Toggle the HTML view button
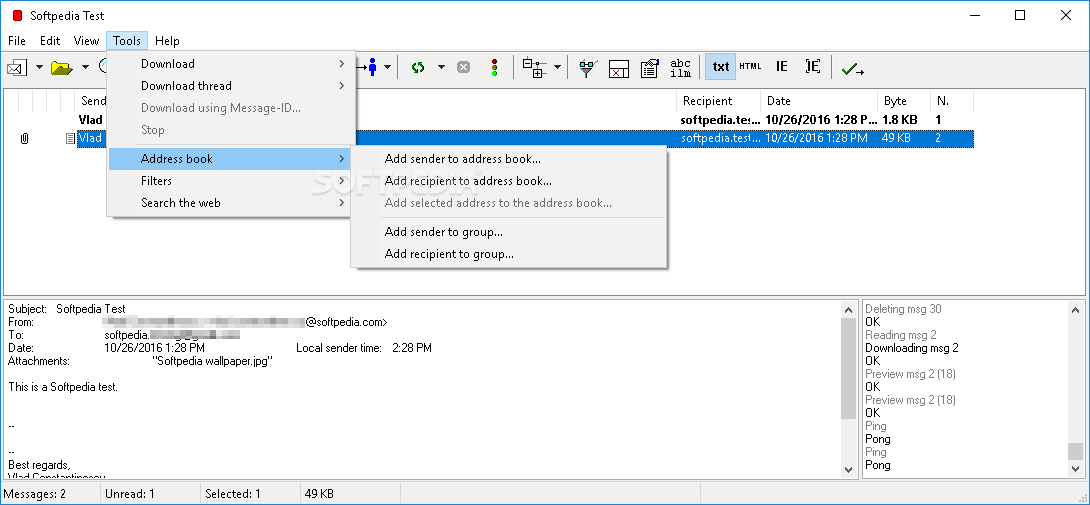Screen dimensions: 1090x505 [x=750, y=67]
